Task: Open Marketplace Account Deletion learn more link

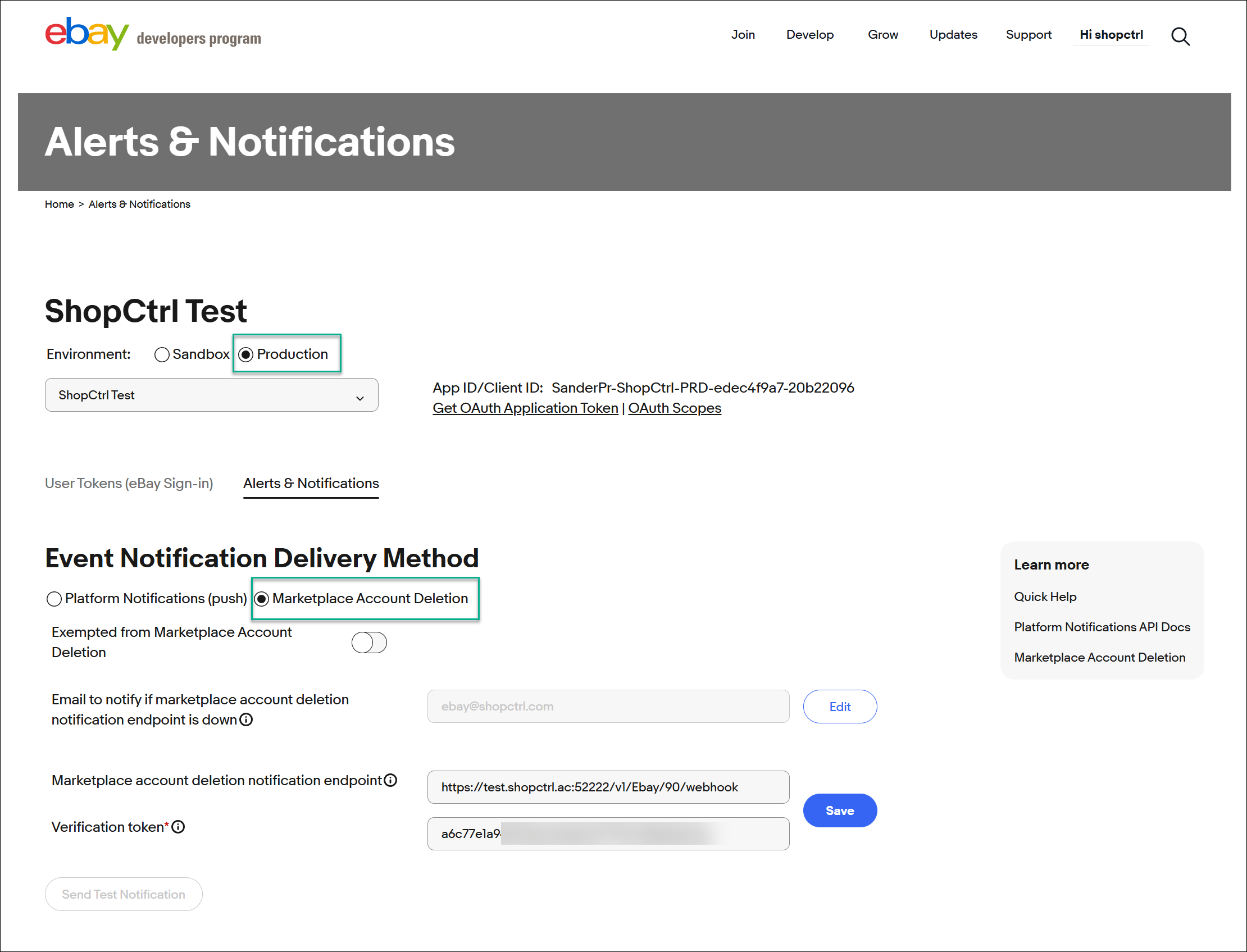Action: [x=1099, y=657]
